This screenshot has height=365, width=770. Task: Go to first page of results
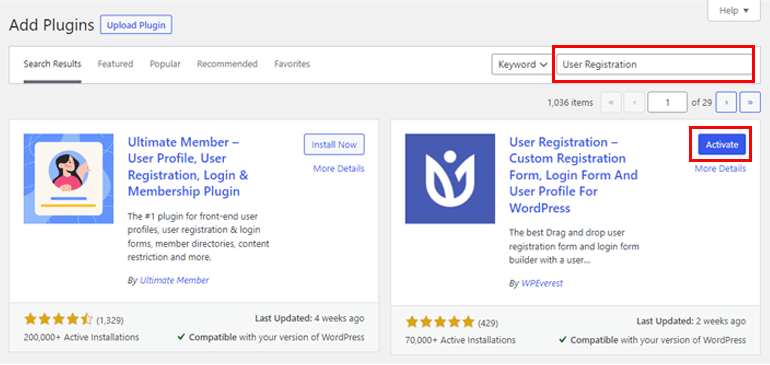click(x=611, y=103)
